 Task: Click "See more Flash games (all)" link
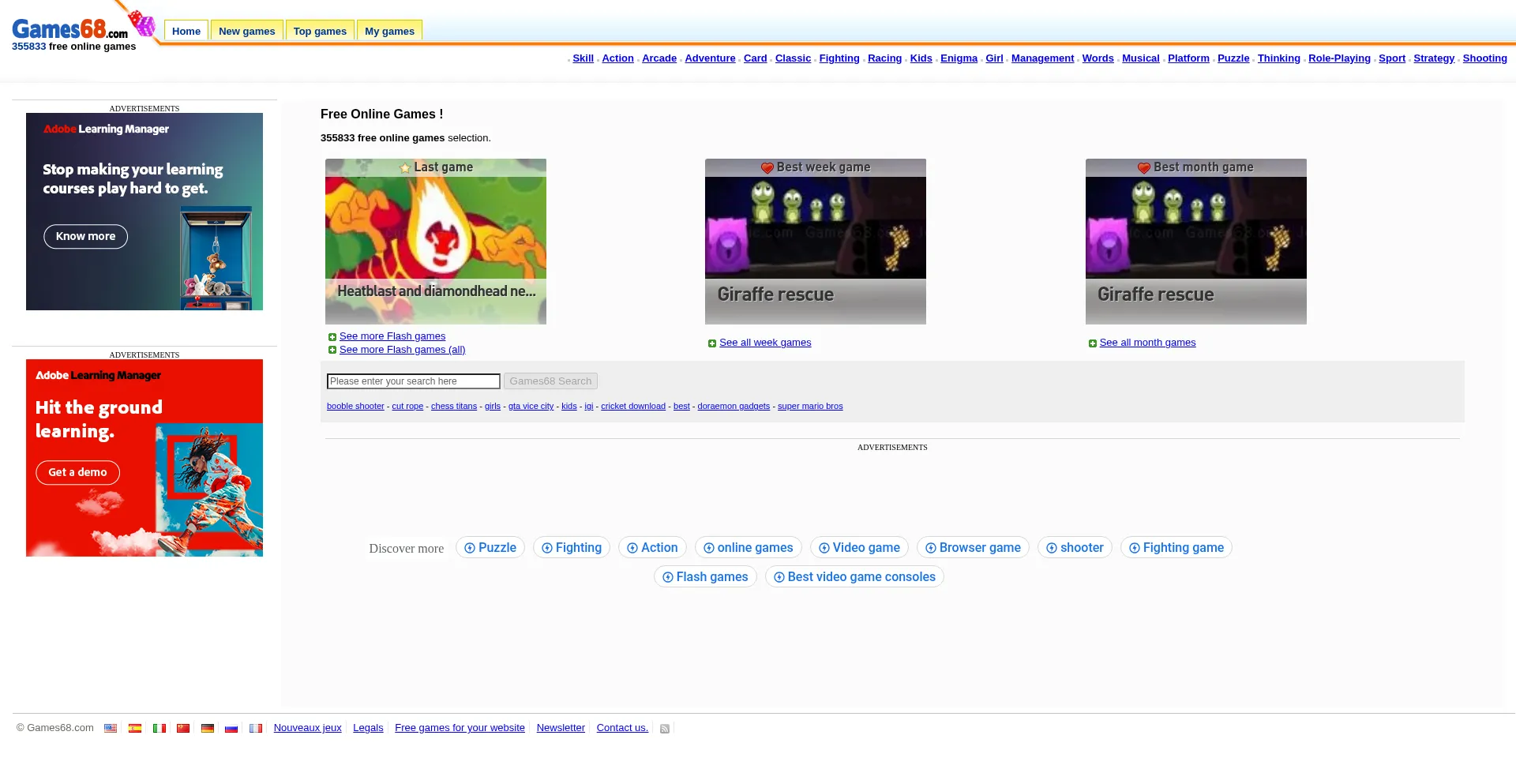403,350
